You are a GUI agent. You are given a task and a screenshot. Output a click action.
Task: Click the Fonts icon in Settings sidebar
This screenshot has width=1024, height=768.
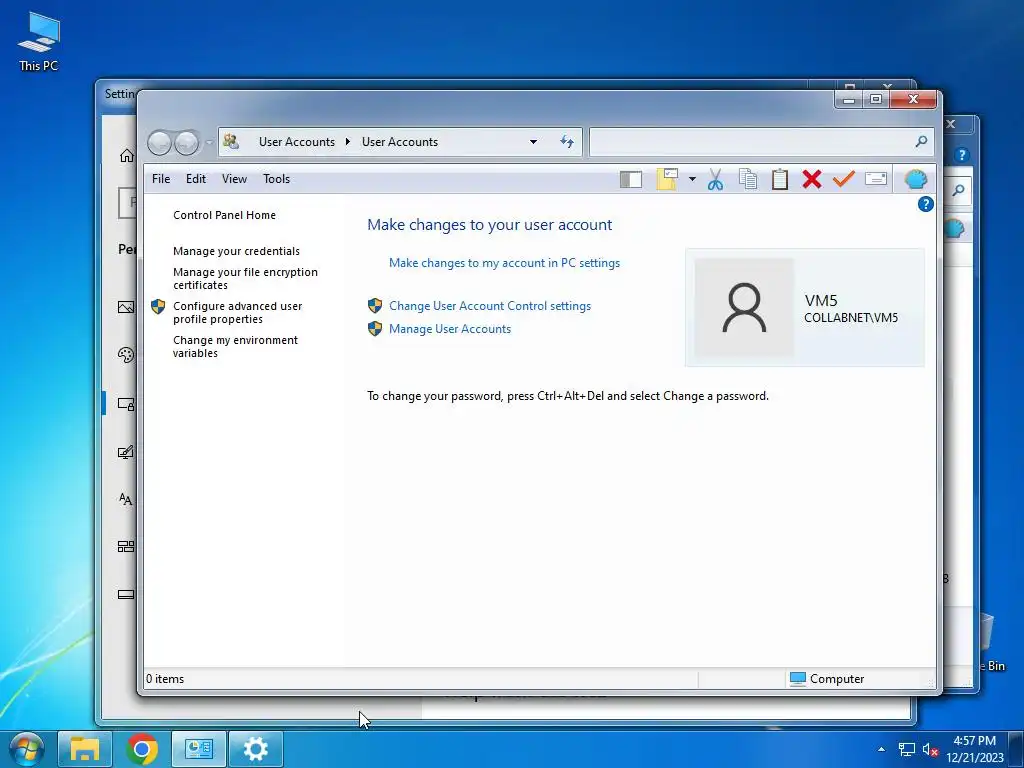pos(125,500)
